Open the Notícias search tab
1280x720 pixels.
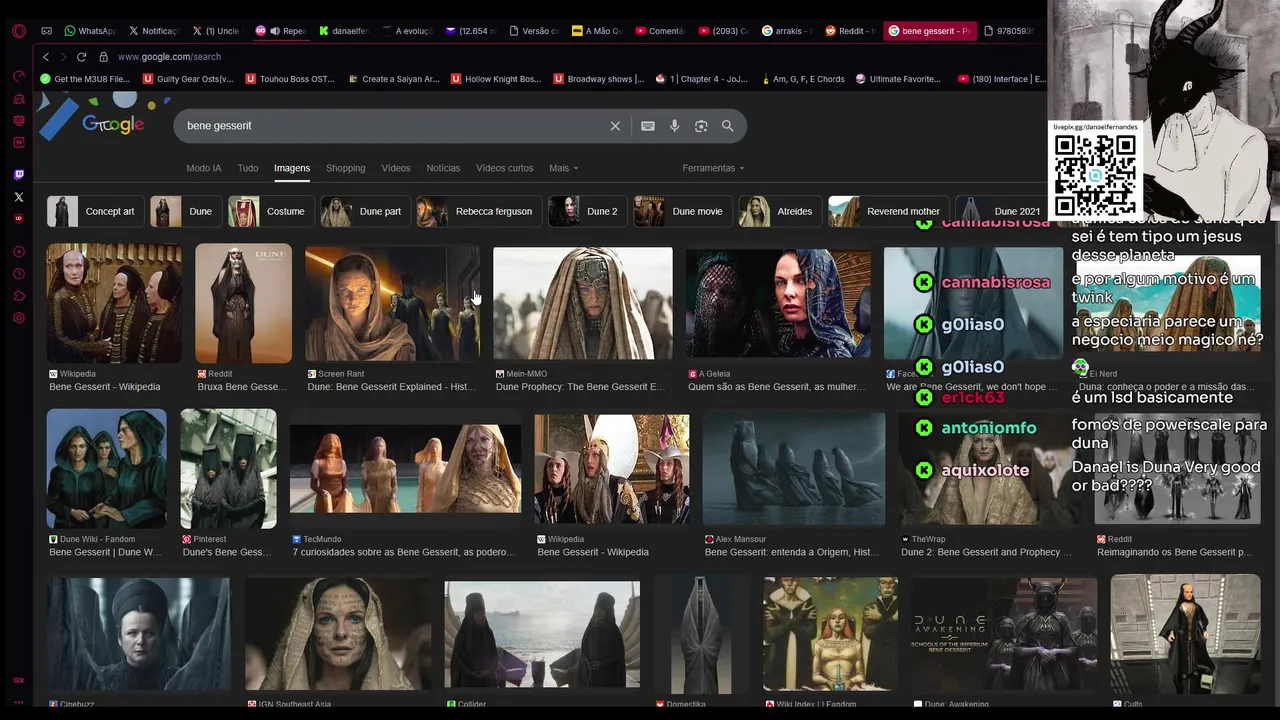[443, 168]
